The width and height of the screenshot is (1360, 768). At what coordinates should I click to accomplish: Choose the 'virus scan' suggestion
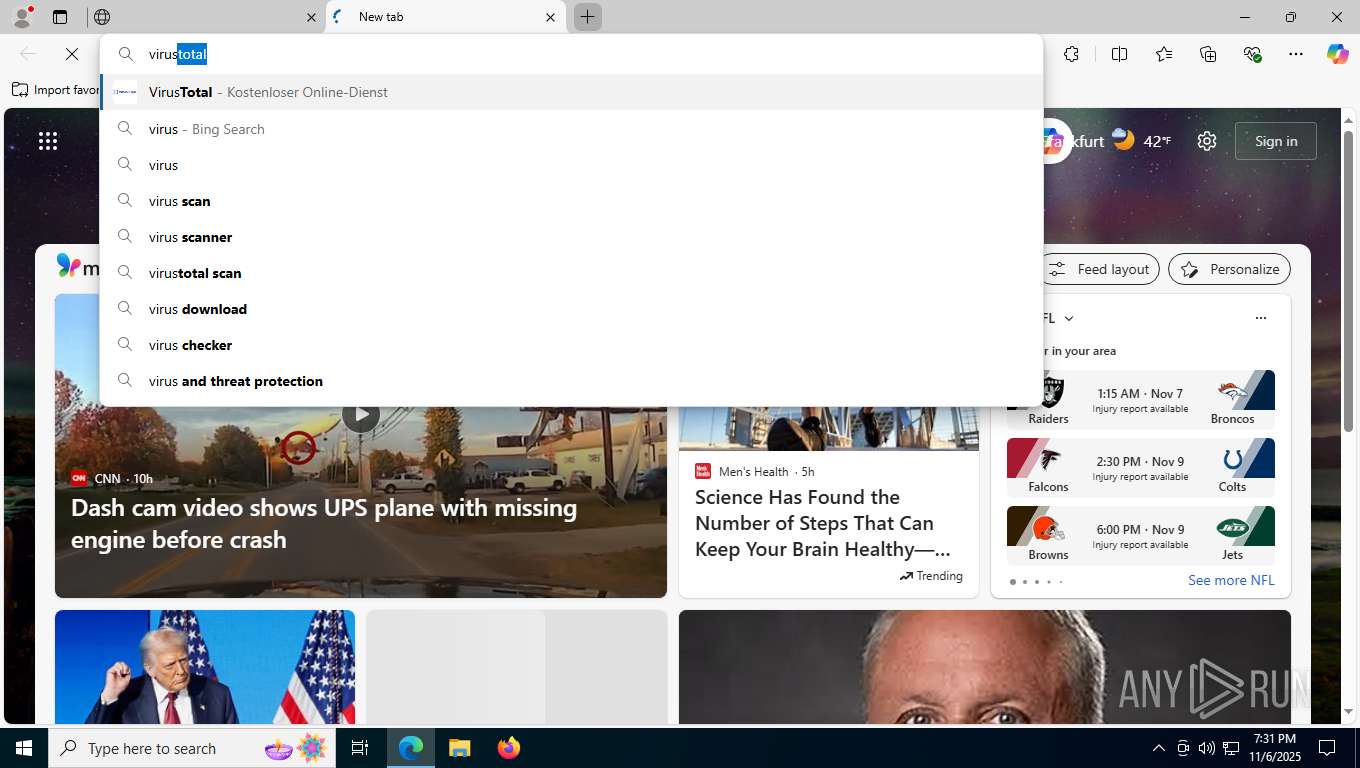[x=571, y=201]
